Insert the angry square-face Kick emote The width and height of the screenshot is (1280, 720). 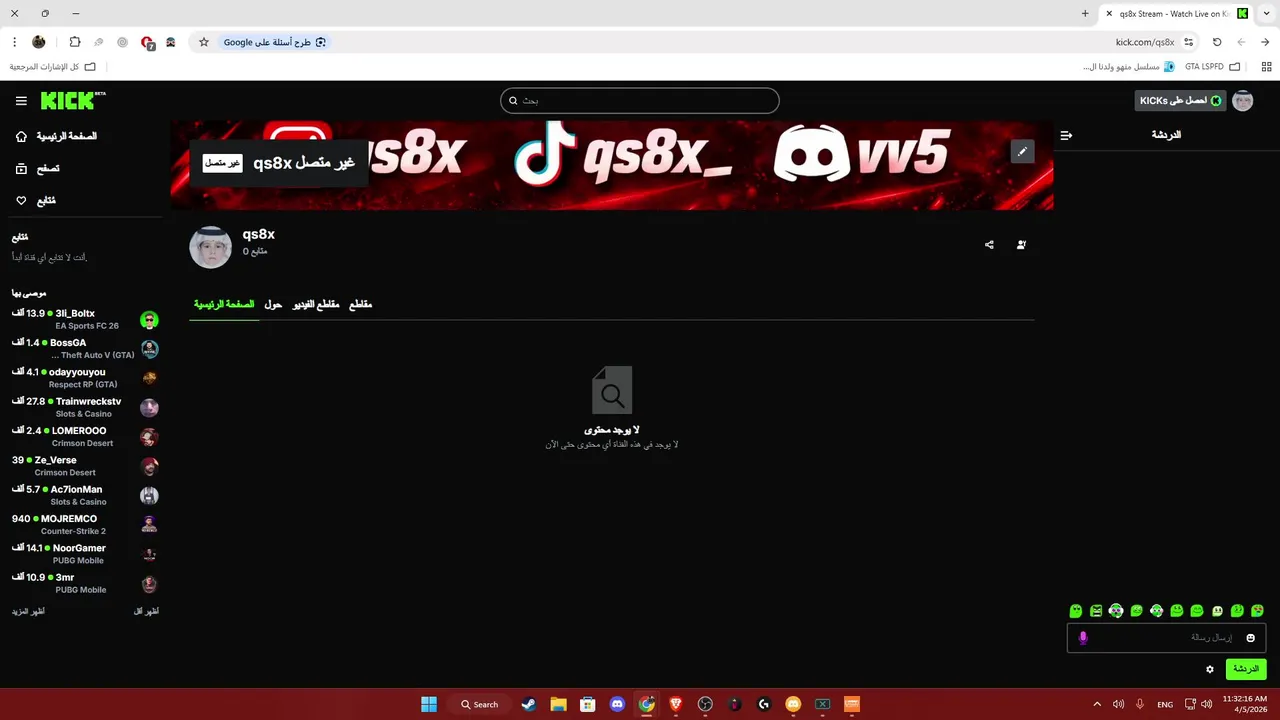tap(1096, 611)
